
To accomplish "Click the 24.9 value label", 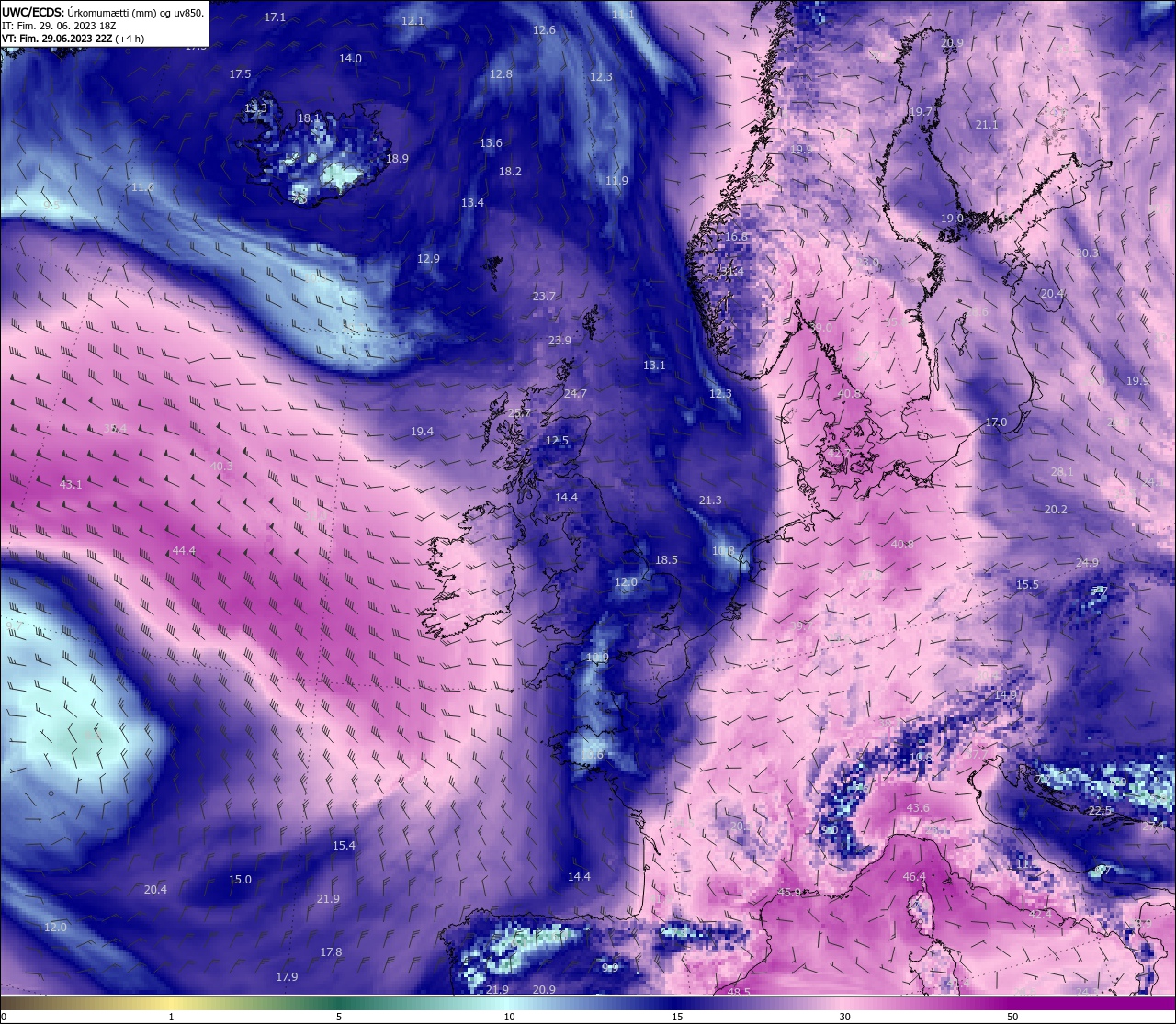I will (1087, 563).
